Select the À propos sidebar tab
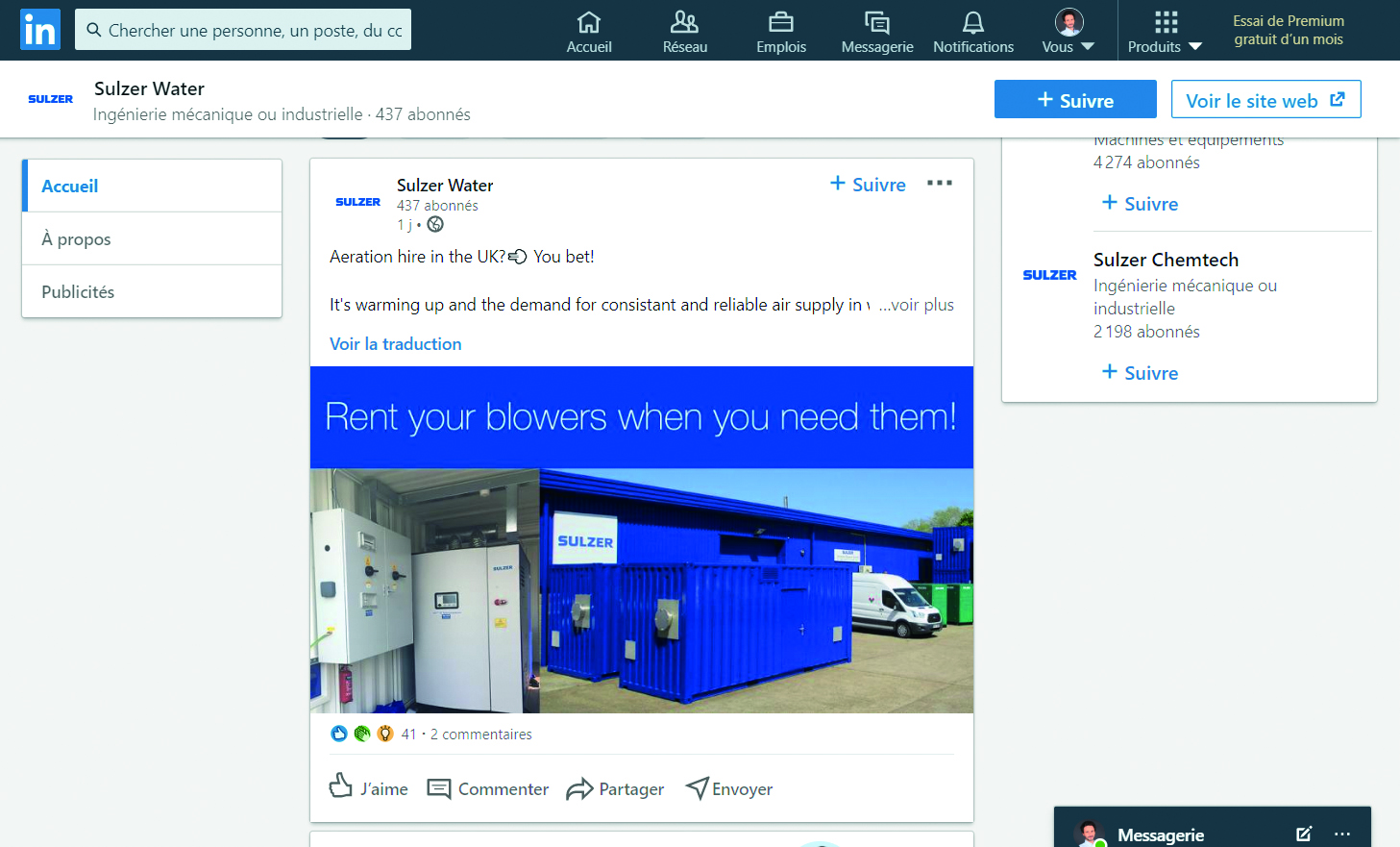This screenshot has width=1400, height=847. click(x=152, y=238)
